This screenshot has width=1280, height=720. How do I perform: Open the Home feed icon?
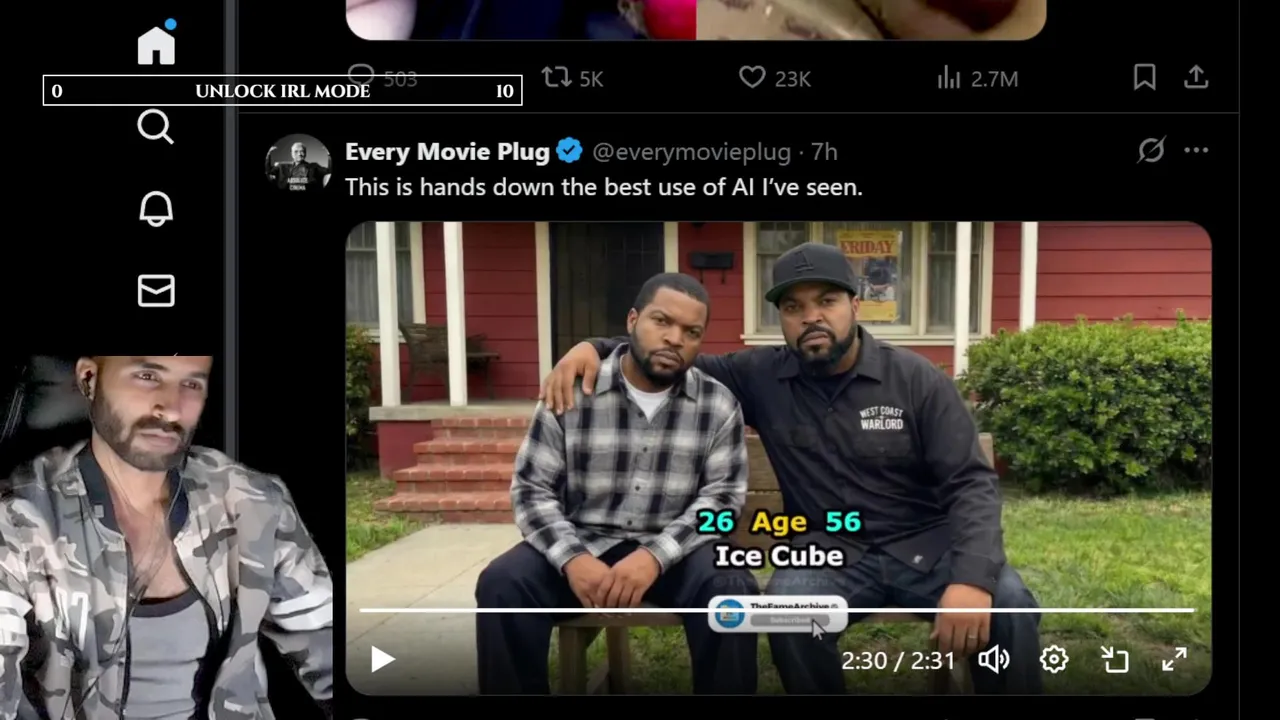pyautogui.click(x=156, y=45)
